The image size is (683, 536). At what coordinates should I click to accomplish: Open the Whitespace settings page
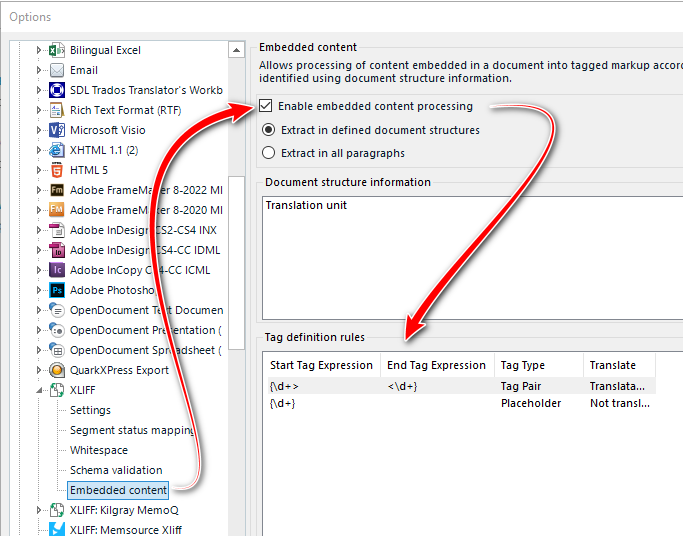tap(99, 450)
